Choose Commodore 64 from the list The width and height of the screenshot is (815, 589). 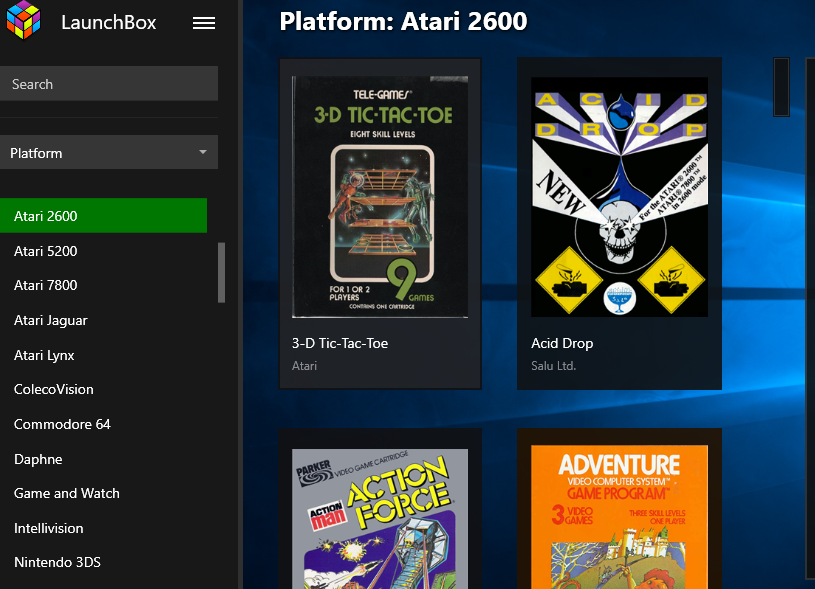pos(62,424)
